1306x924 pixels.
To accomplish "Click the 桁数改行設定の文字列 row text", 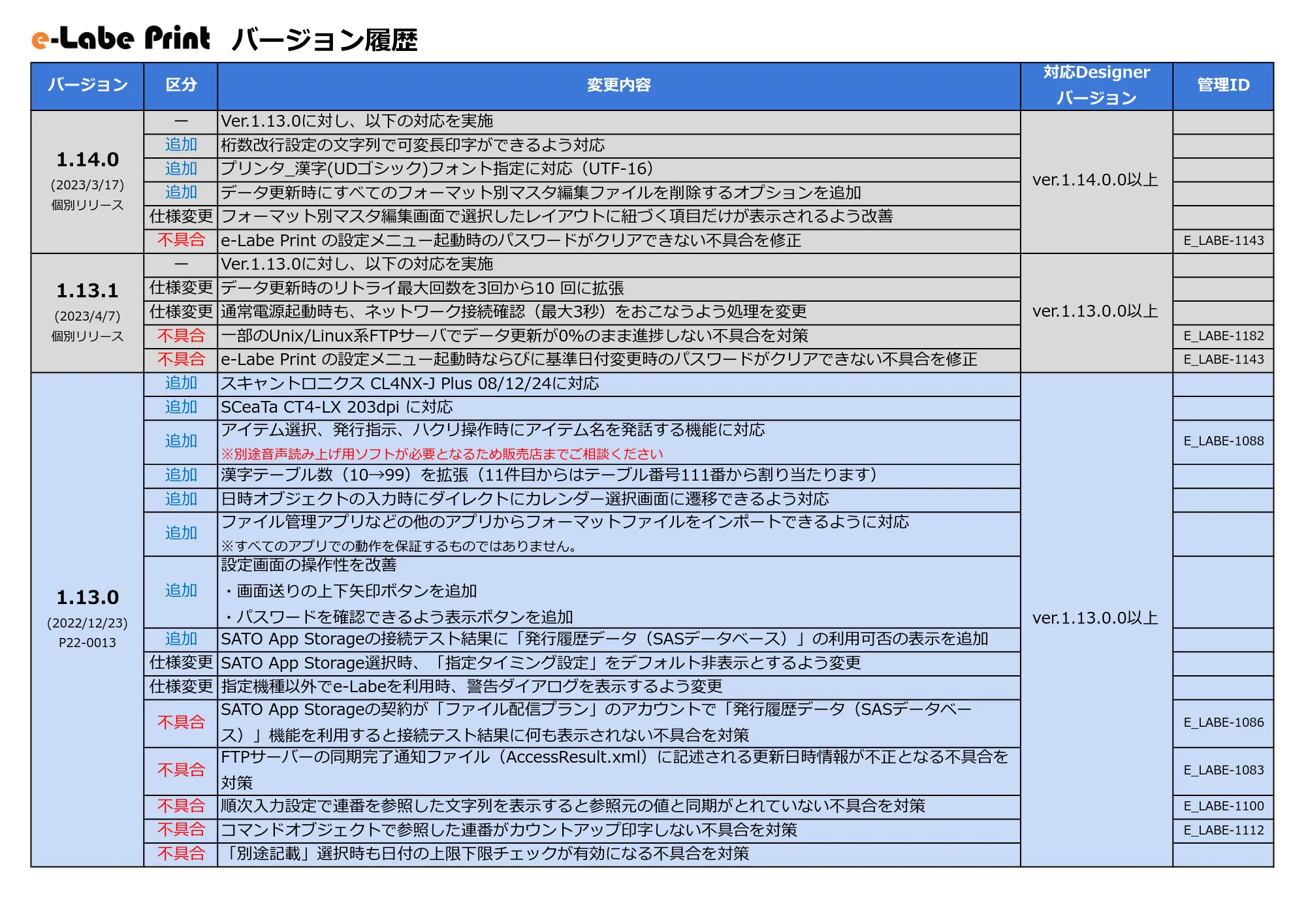I will coord(413,145).
